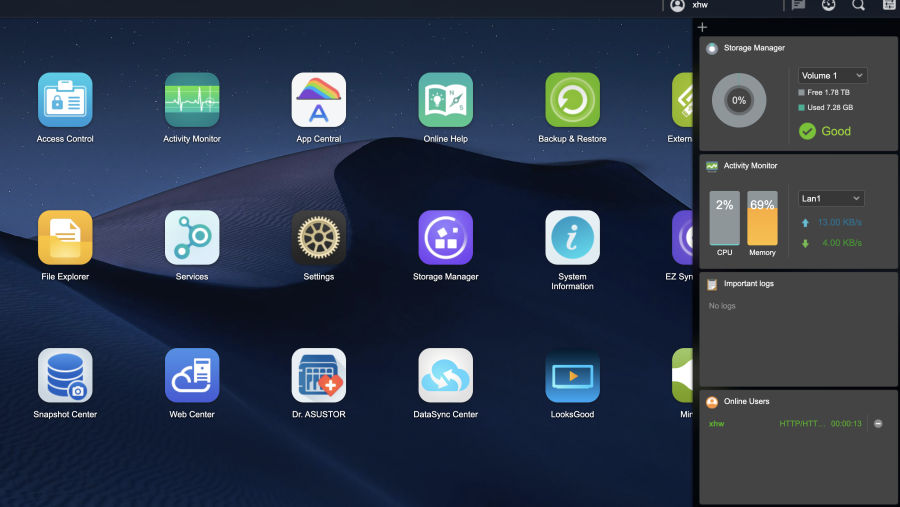The width and height of the screenshot is (900, 507).
Task: Open Web Center app
Action: 192,376
